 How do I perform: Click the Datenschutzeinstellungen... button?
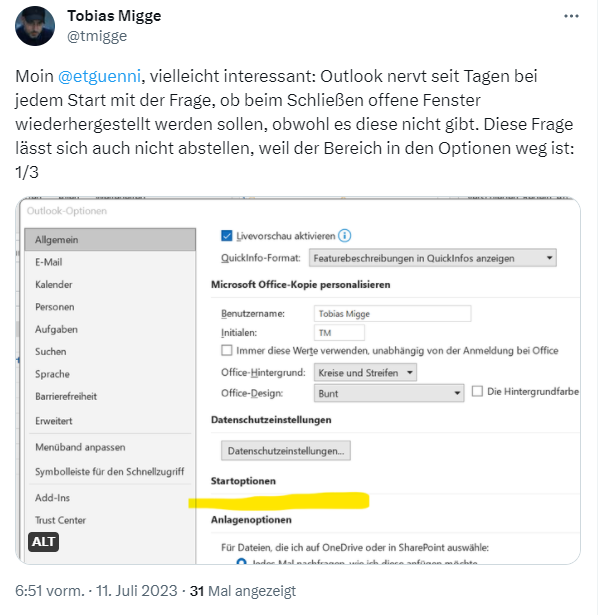pos(286,451)
